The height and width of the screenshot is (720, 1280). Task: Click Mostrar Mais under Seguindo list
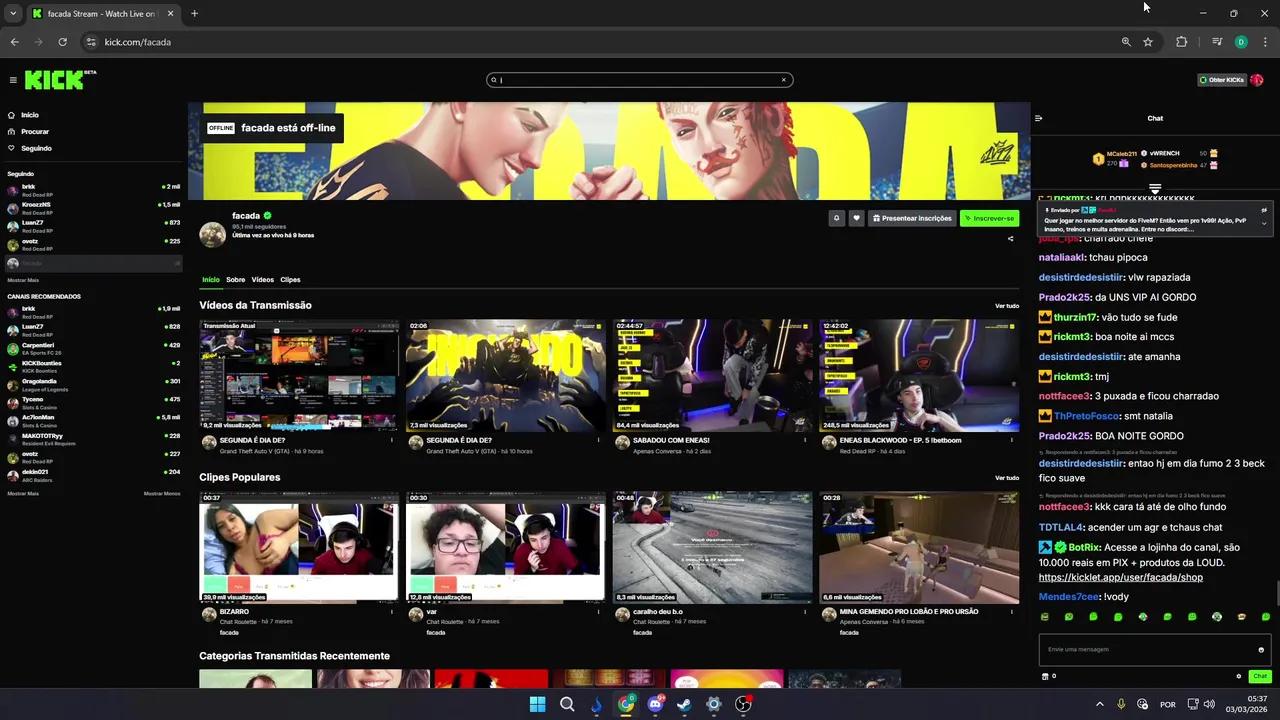pyautogui.click(x=23, y=280)
